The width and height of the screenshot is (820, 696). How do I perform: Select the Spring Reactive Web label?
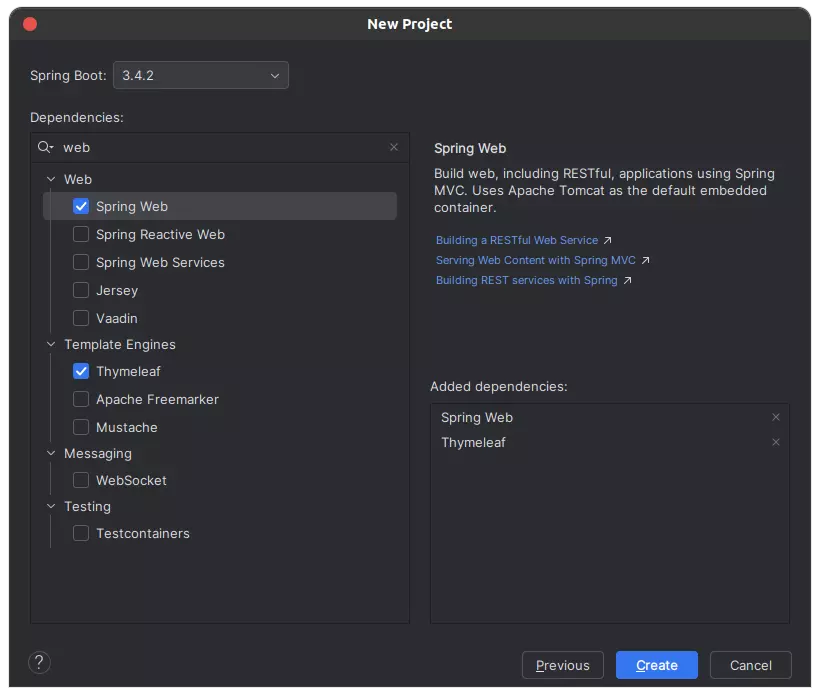tap(161, 234)
